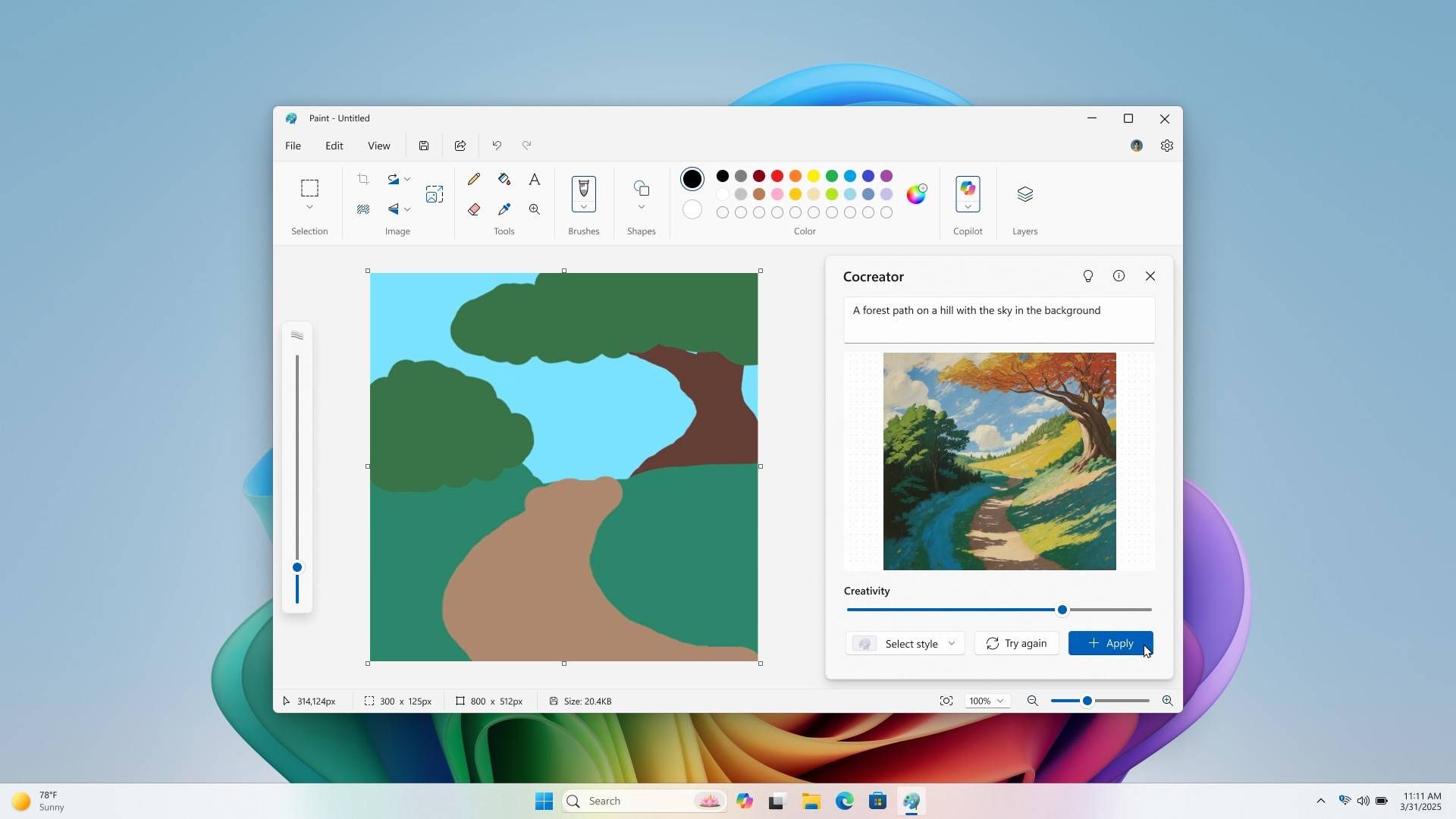1456x819 pixels.
Task: Select the Magnifier tool
Action: pyautogui.click(x=534, y=209)
